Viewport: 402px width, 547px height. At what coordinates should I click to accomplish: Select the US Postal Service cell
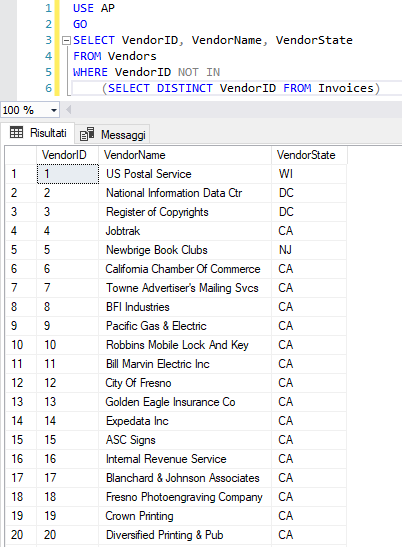pos(185,174)
